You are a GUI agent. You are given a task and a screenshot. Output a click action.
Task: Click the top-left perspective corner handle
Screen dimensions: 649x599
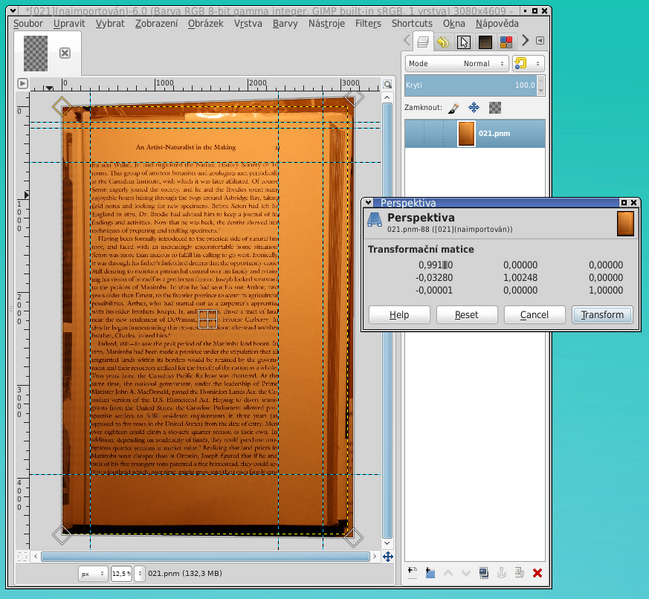(62, 107)
